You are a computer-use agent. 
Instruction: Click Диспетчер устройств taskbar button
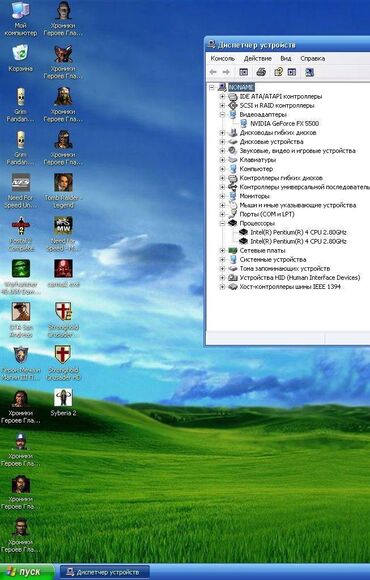105,572
